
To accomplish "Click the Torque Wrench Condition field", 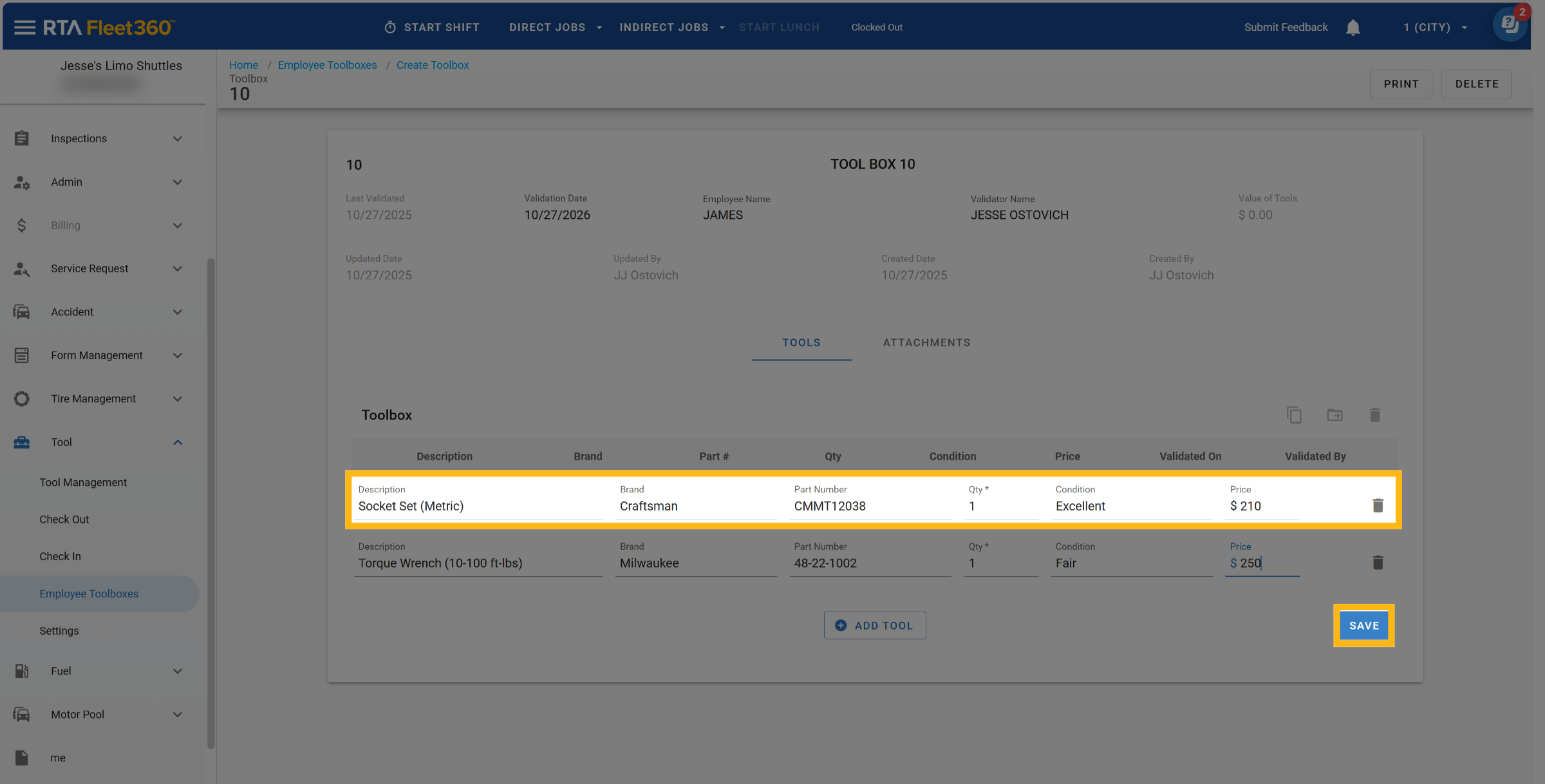I will [x=1130, y=563].
